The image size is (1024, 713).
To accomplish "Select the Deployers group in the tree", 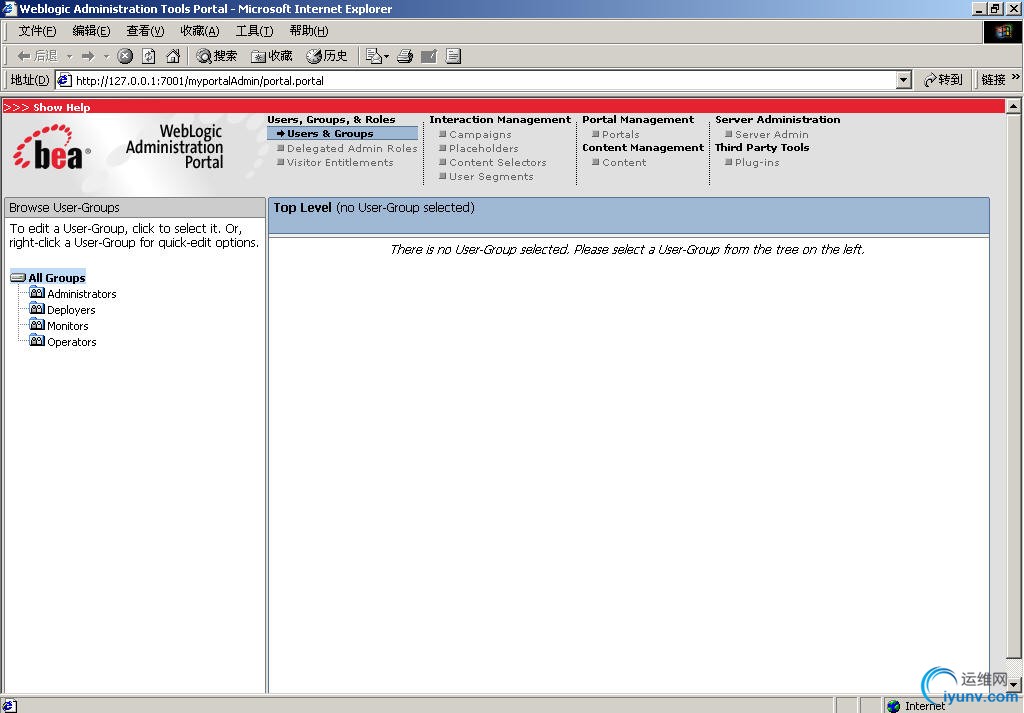I will tap(71, 310).
